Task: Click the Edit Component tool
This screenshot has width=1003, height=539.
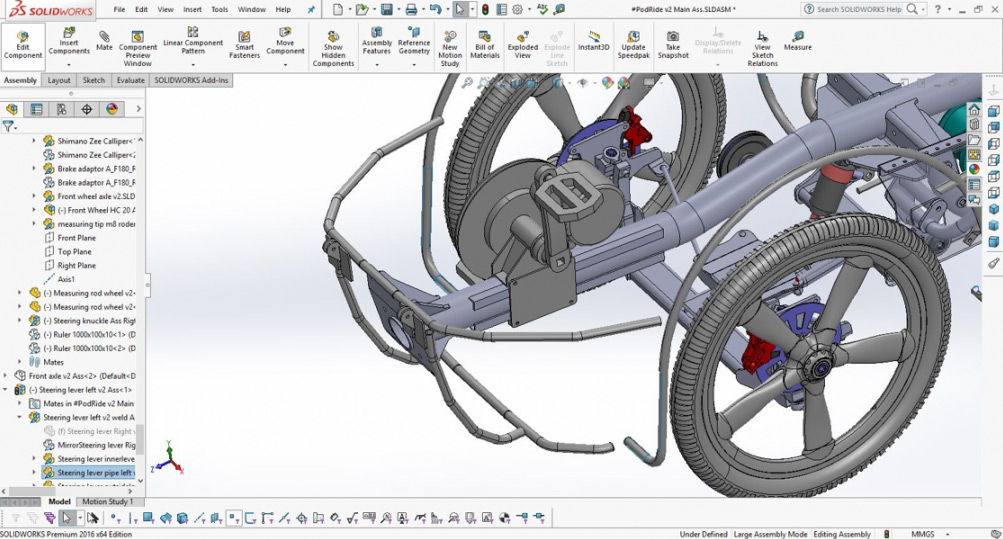Action: 23,46
